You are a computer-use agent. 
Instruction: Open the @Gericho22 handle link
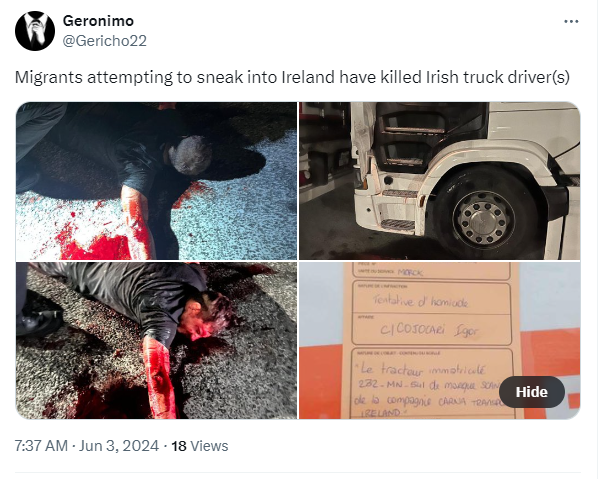(104, 41)
